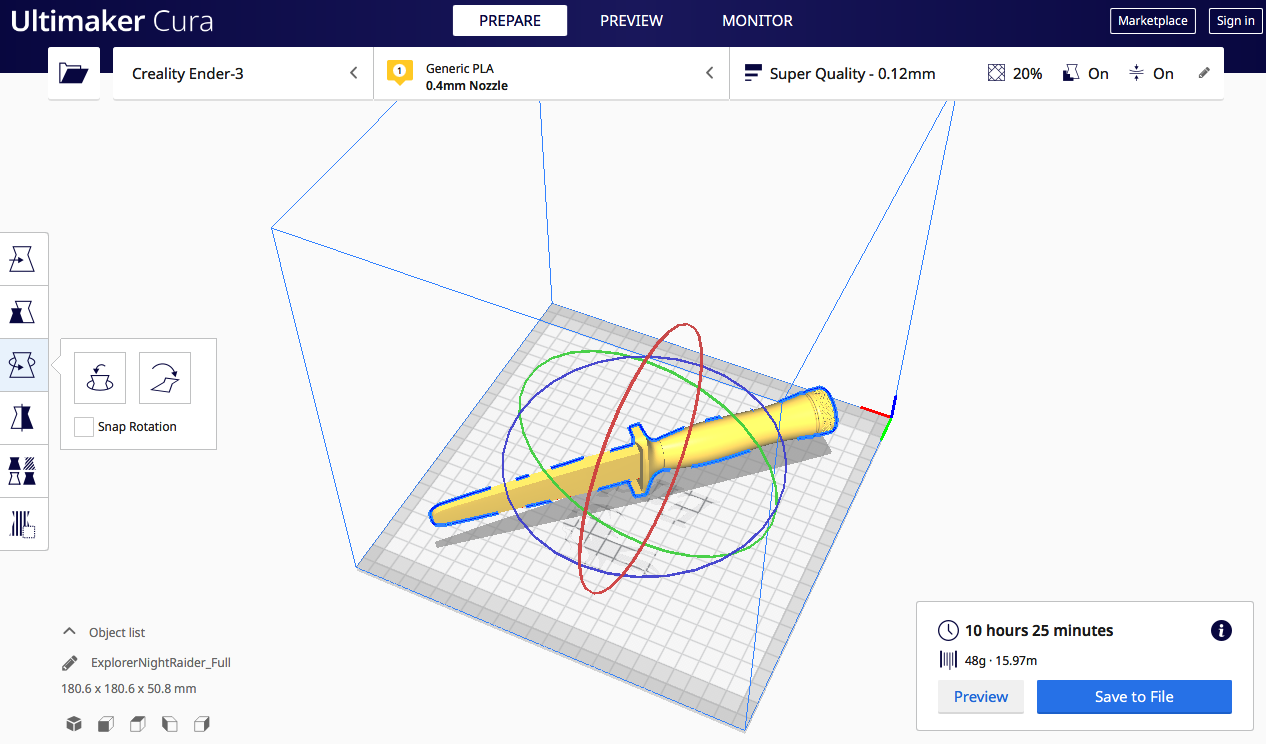Switch to the 3D view cube icon
Viewport: 1266px width, 744px height.
pos(74,723)
